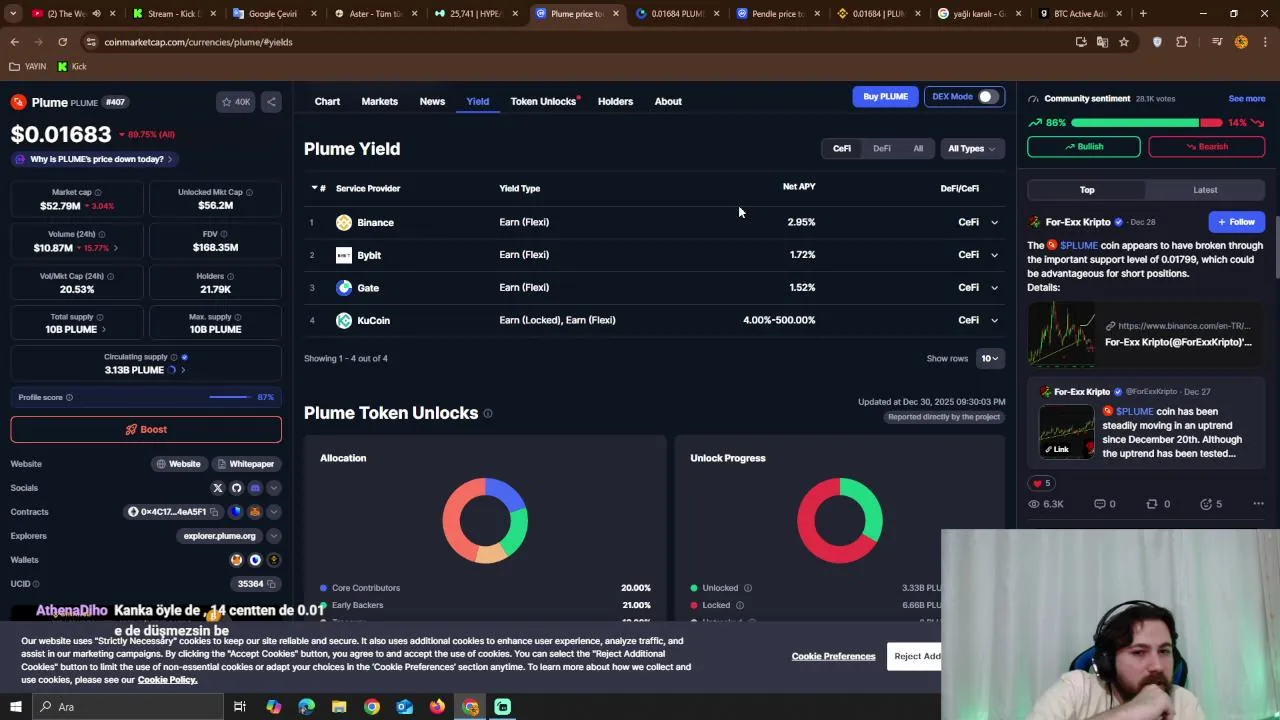Viewport: 1280px width, 720px height.
Task: Click the blue shield wallet icon beside contract
Action: [236, 512]
